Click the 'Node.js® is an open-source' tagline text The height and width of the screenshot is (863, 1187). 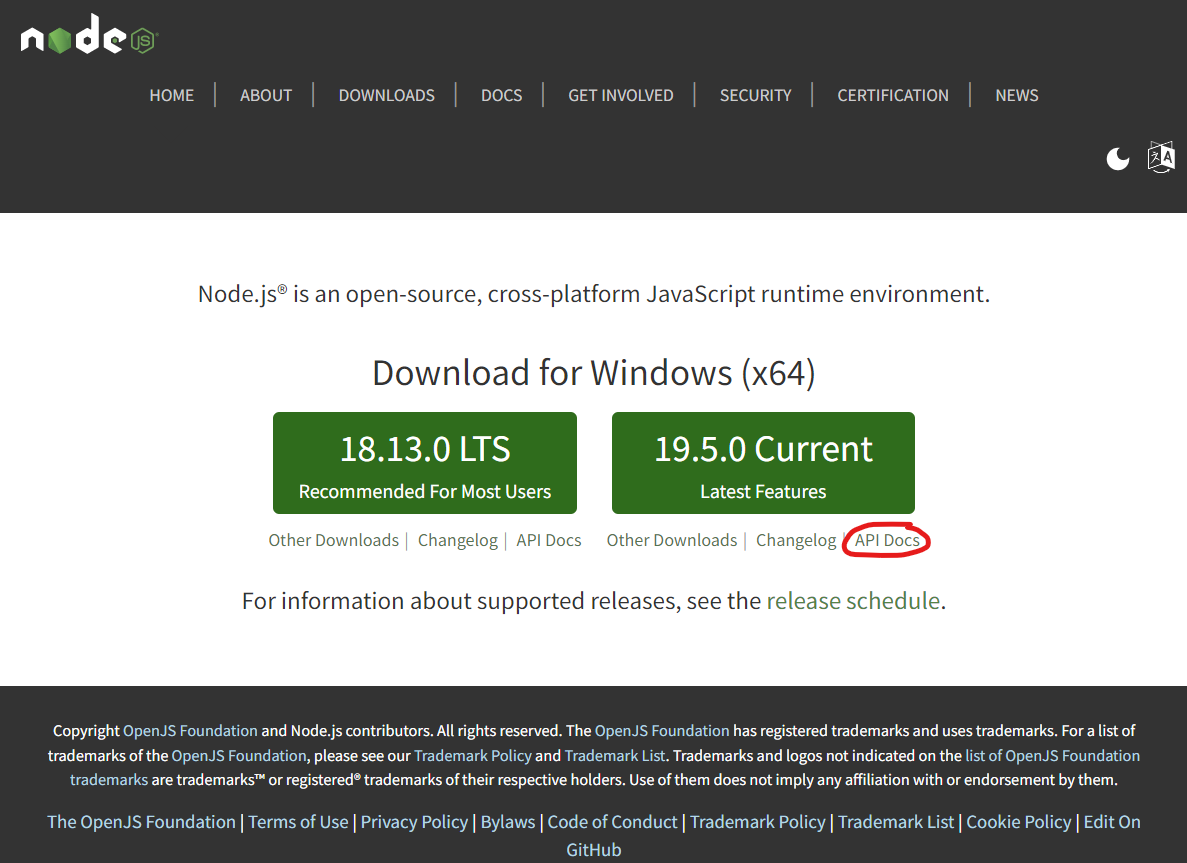coord(594,294)
